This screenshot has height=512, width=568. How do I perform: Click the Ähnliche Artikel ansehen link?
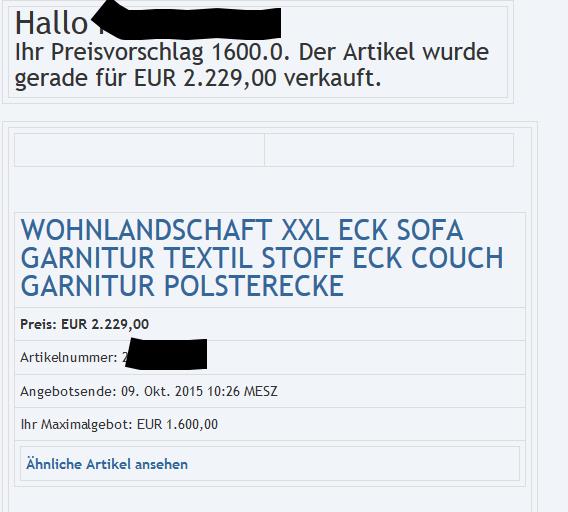tap(107, 464)
